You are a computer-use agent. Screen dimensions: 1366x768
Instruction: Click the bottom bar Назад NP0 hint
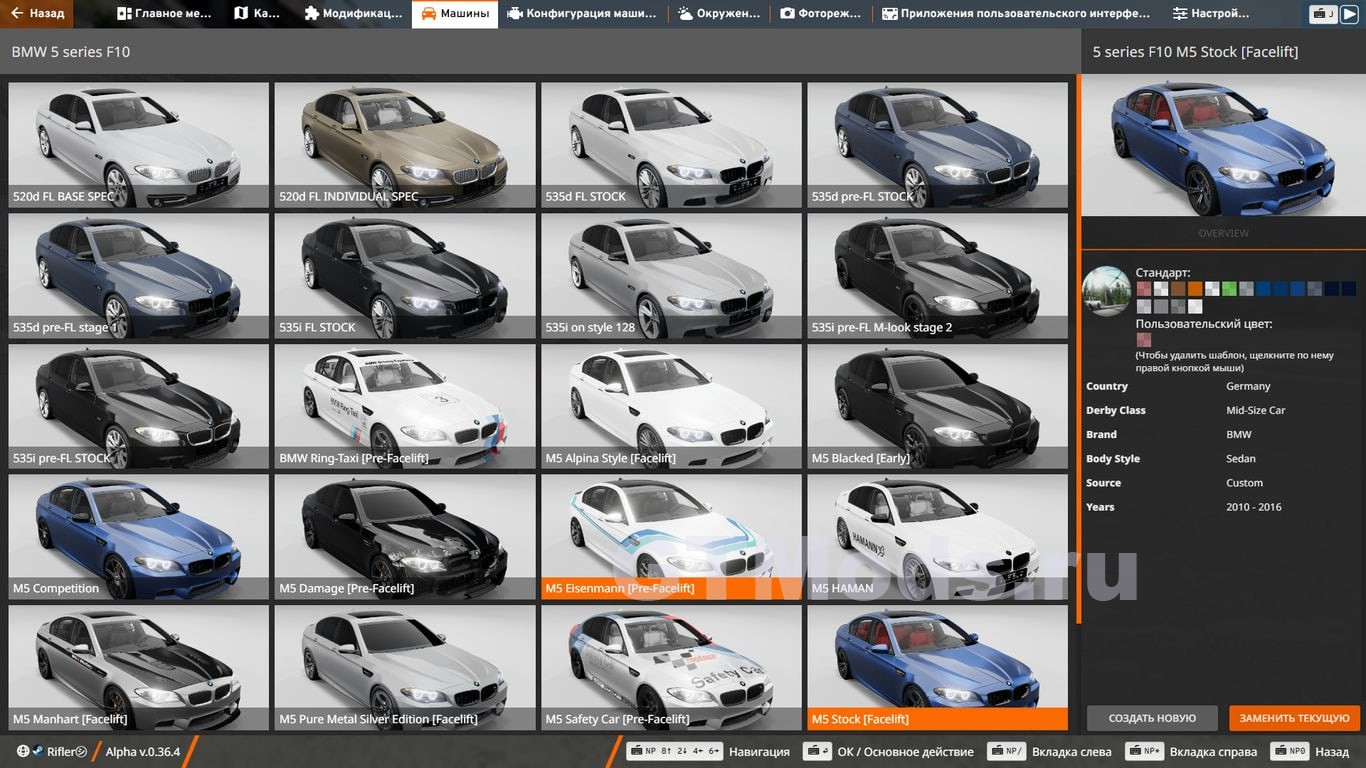[x=1309, y=751]
